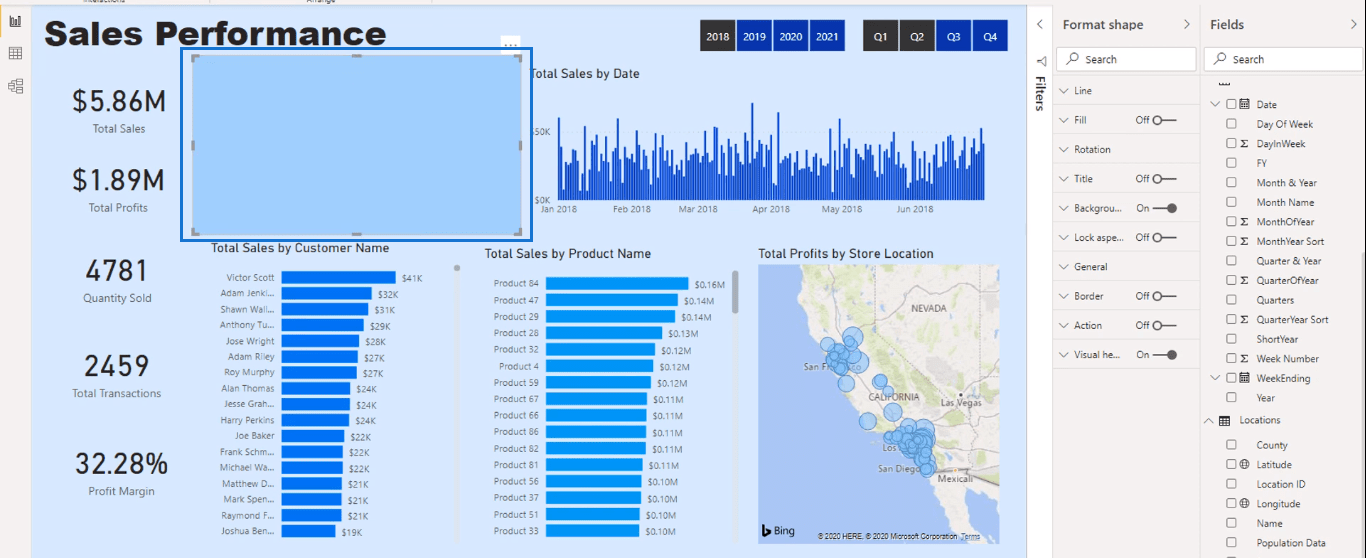
Task: Click the Locations table icon
Action: 1225,421
